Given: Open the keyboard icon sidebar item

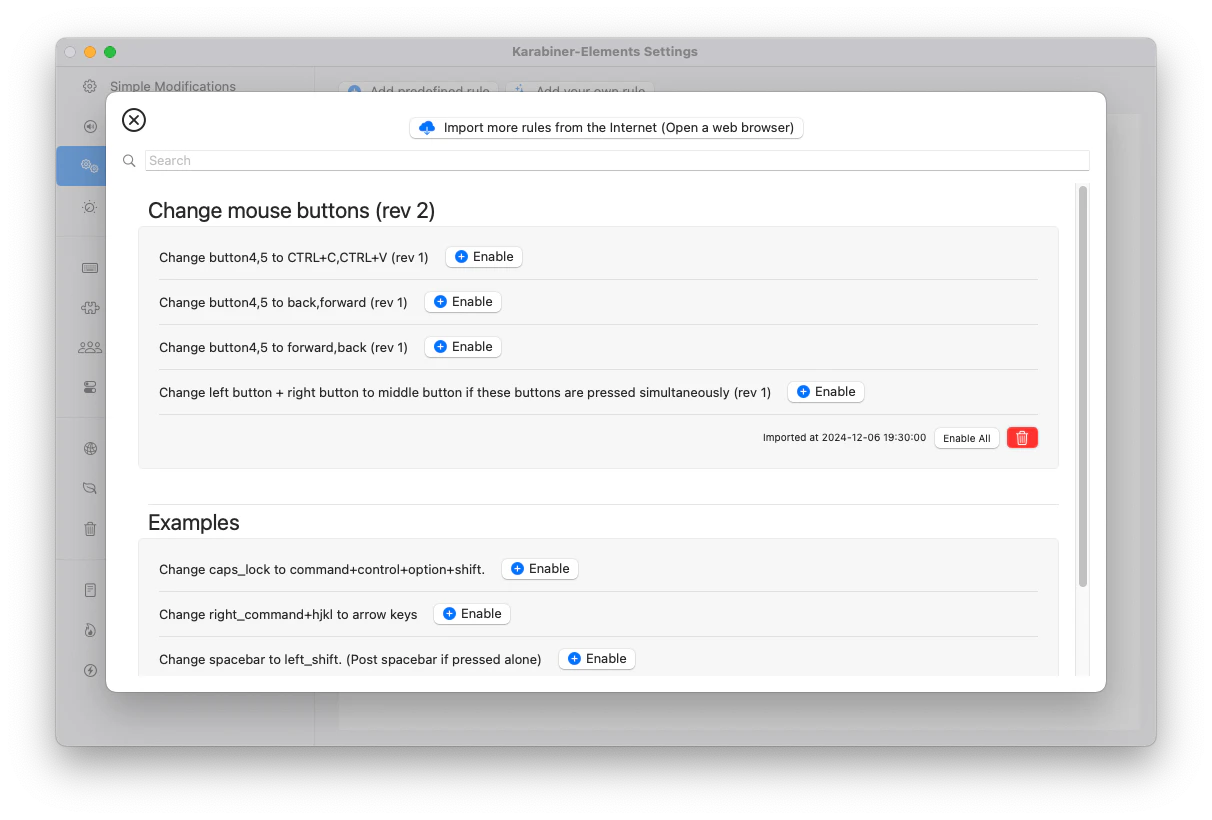Looking at the screenshot, I should 90,268.
